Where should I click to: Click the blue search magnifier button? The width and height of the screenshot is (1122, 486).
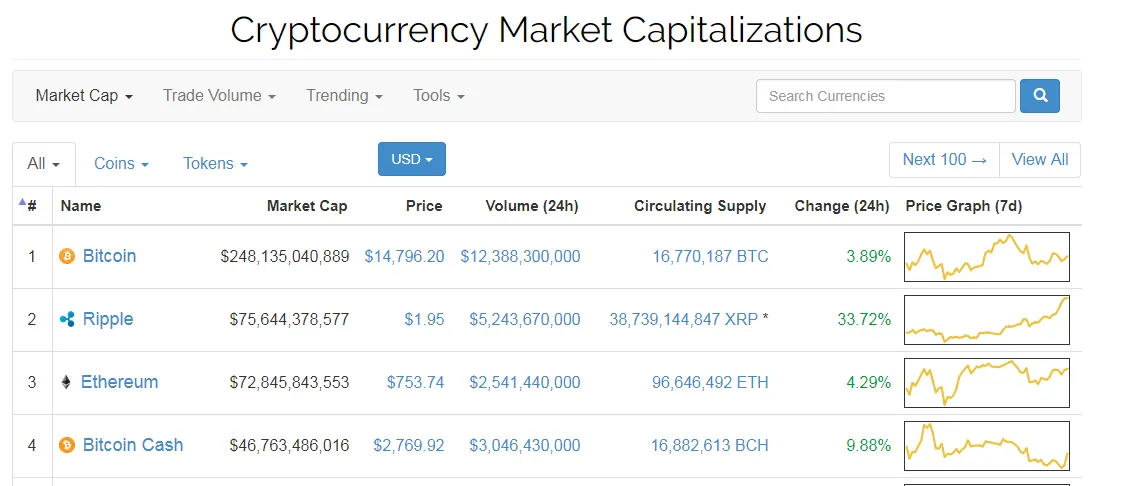(1040, 96)
